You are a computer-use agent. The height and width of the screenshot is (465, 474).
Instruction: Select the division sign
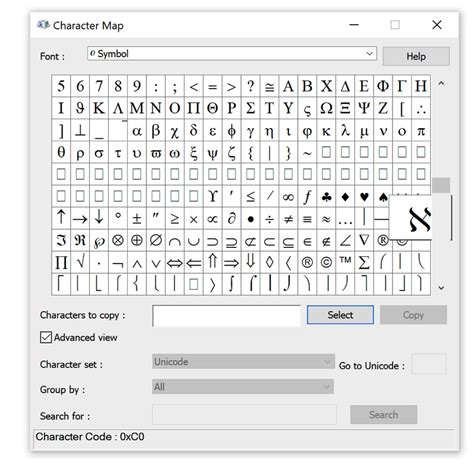click(x=269, y=218)
